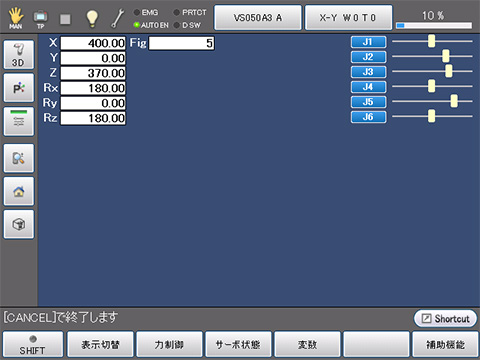The image size is (480, 360).
Task: Select the J5 joint button
Action: pyautogui.click(x=368, y=102)
